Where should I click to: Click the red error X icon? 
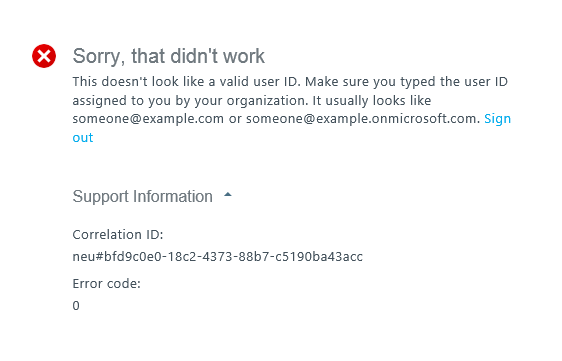[44, 56]
